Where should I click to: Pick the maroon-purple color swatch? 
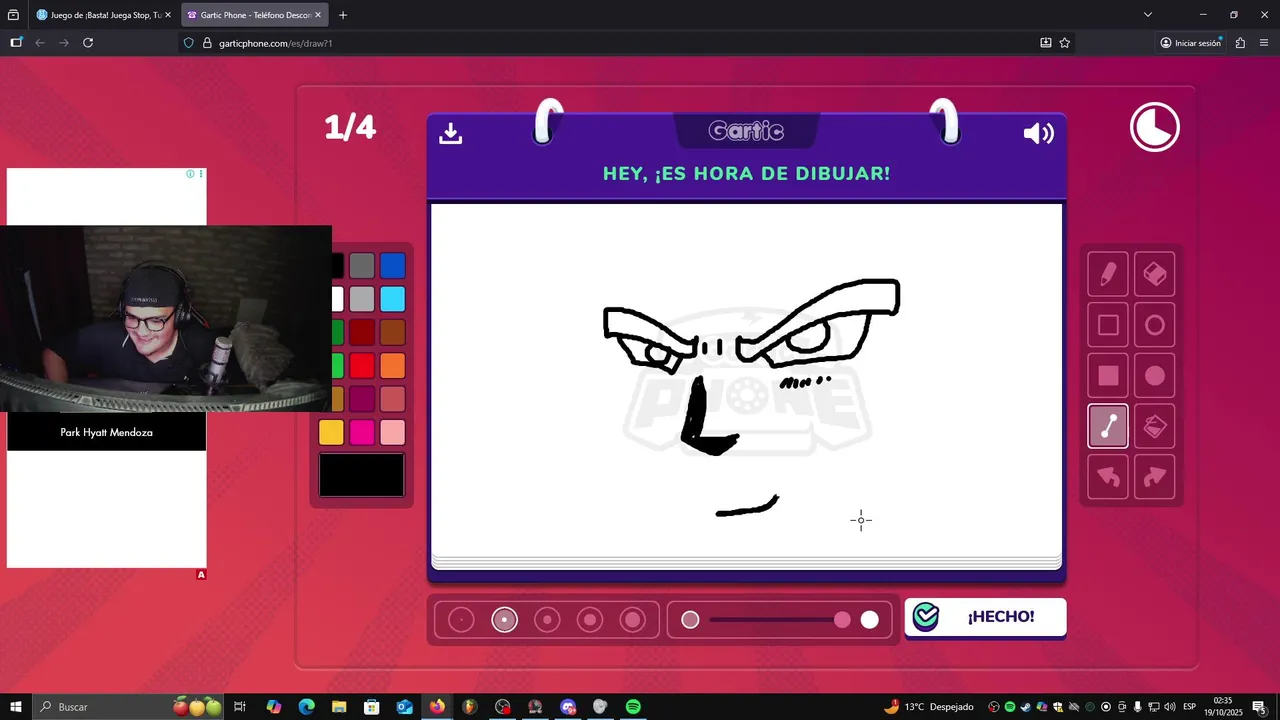coord(362,399)
